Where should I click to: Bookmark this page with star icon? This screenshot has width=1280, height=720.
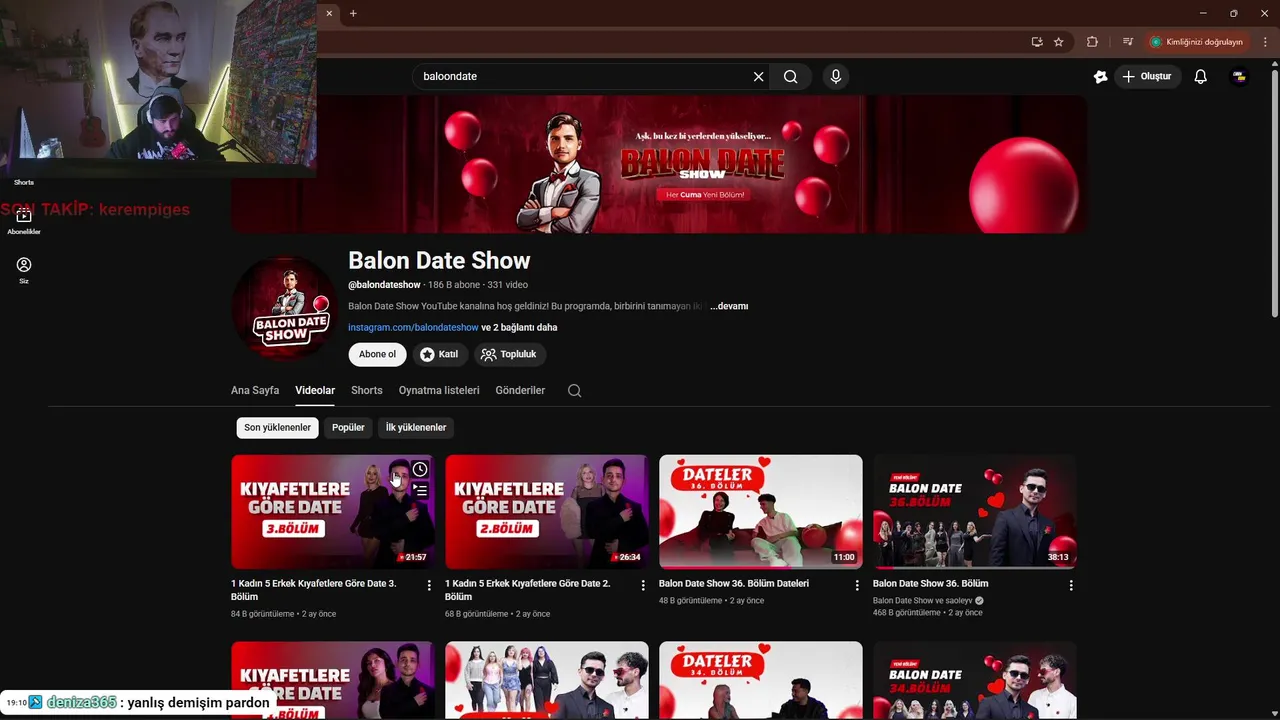tap(1058, 42)
